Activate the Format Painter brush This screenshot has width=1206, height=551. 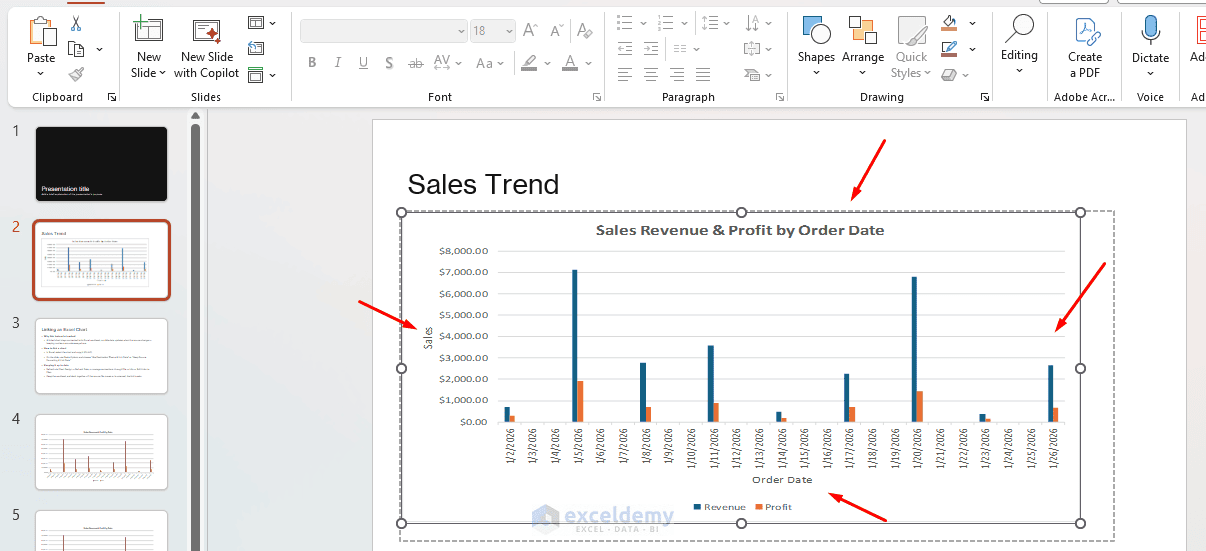pos(77,74)
